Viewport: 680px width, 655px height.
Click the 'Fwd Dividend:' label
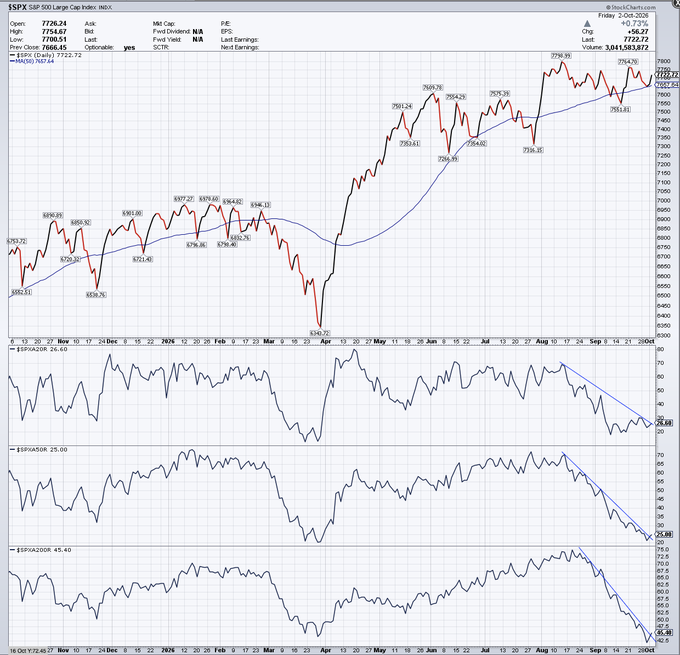coord(171,32)
